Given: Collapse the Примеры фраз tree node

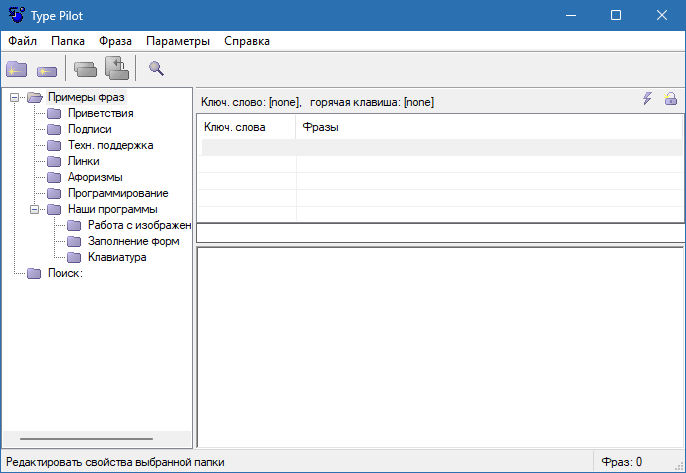Looking at the screenshot, I should (x=14, y=98).
